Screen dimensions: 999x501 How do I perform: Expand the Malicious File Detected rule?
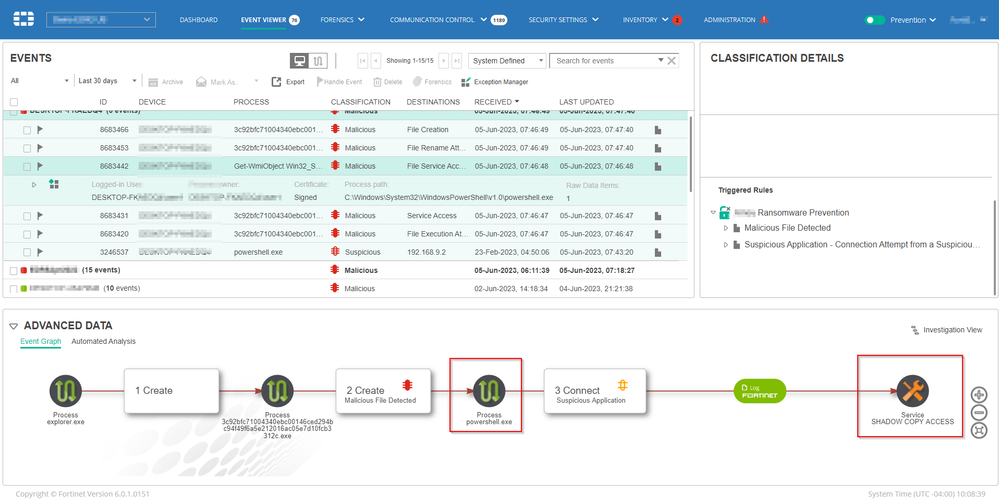(726, 228)
